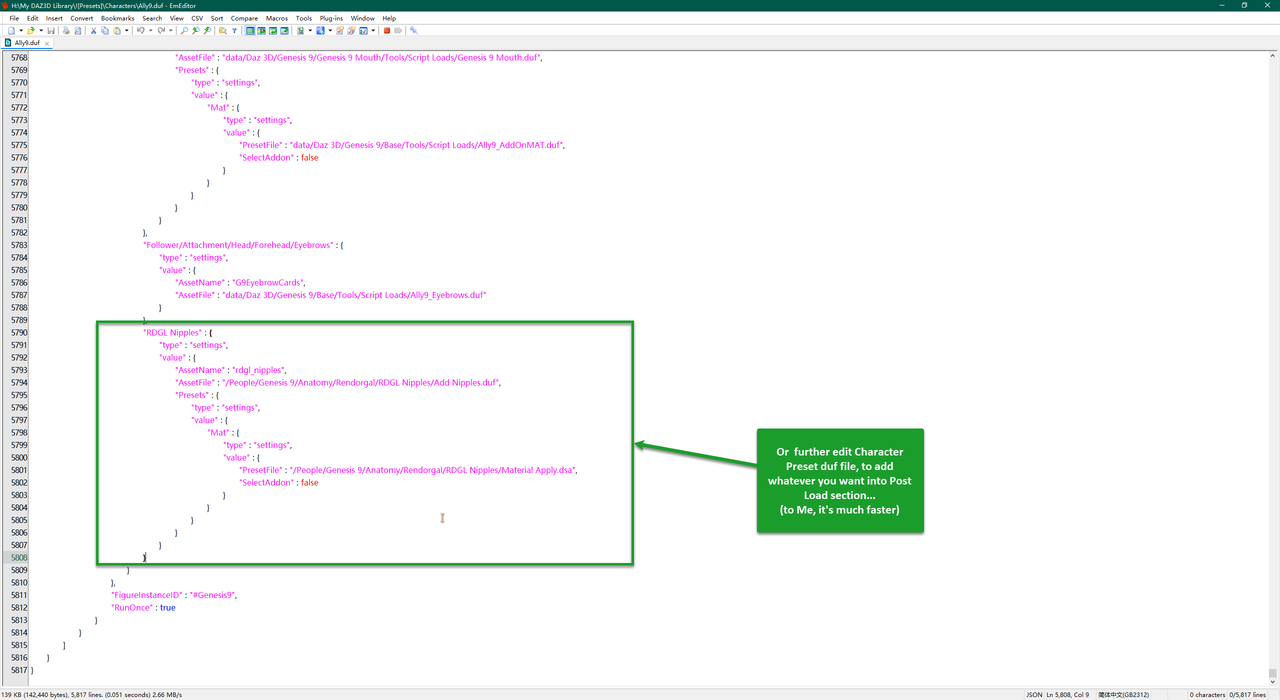This screenshot has width=1280, height=700.
Task: Toggle the Wrap by Window icon
Action: (273, 30)
